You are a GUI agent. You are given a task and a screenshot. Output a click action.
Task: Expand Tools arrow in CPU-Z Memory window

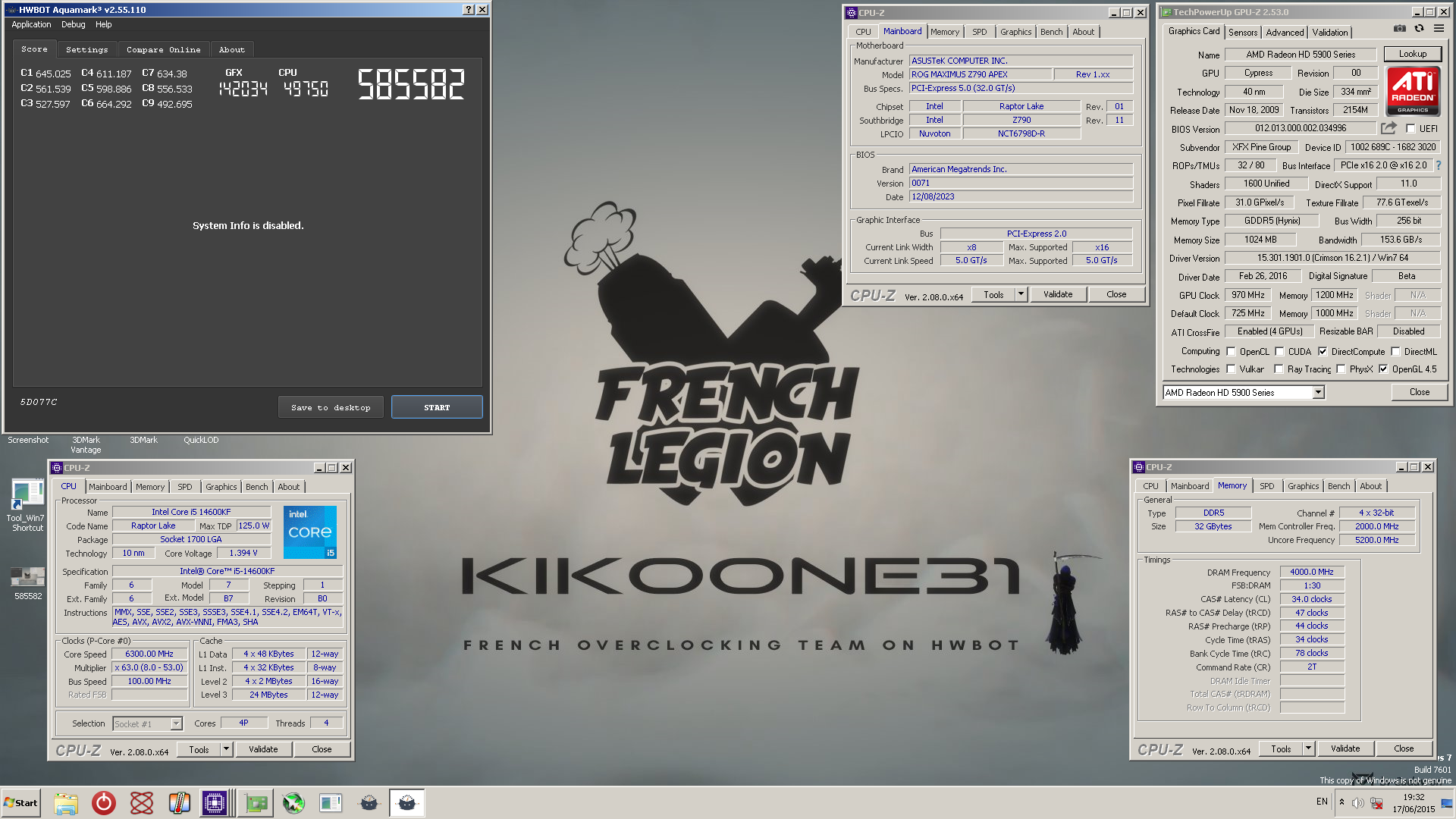[x=1308, y=748]
